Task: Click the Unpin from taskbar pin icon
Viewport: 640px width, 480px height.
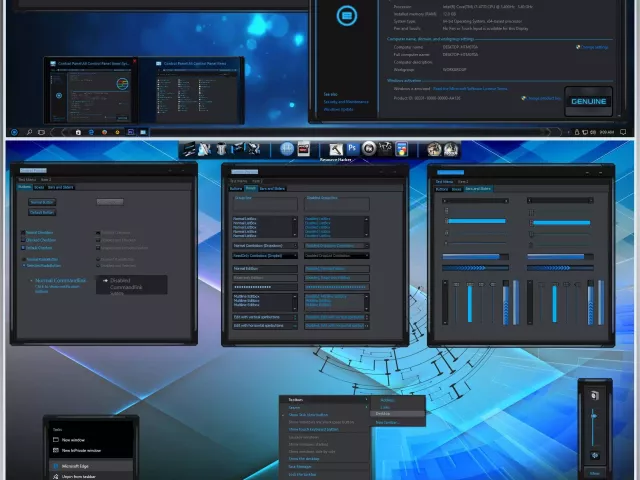Action: 56,476
